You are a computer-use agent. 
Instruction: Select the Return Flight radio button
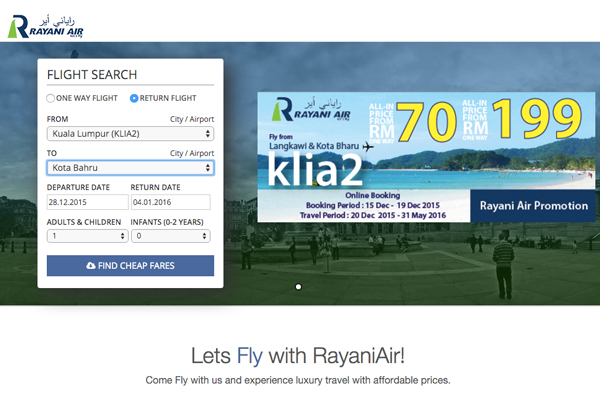pyautogui.click(x=134, y=98)
